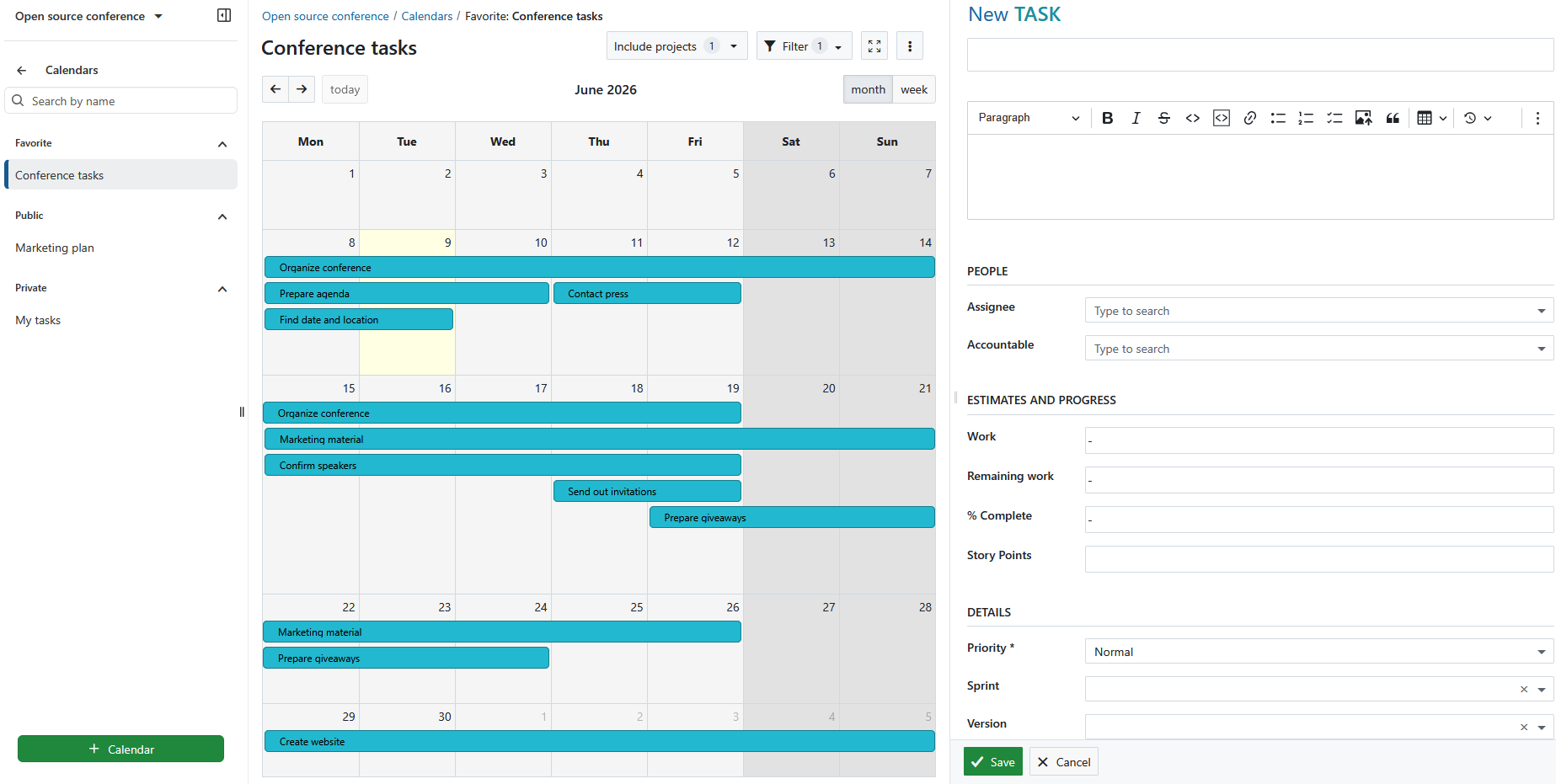
Task: Go back from Calendars sidebar
Action: pyautogui.click(x=22, y=70)
